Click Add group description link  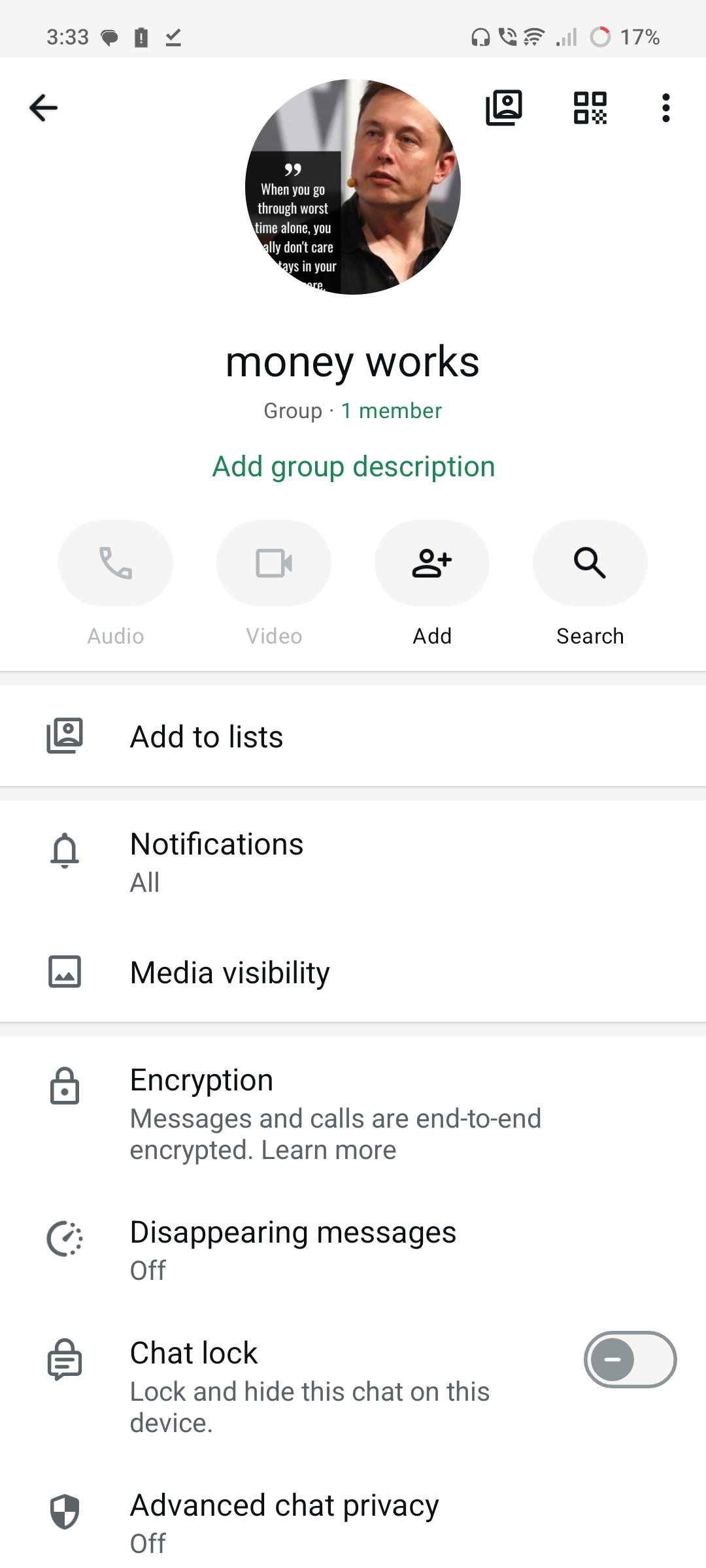point(354,466)
